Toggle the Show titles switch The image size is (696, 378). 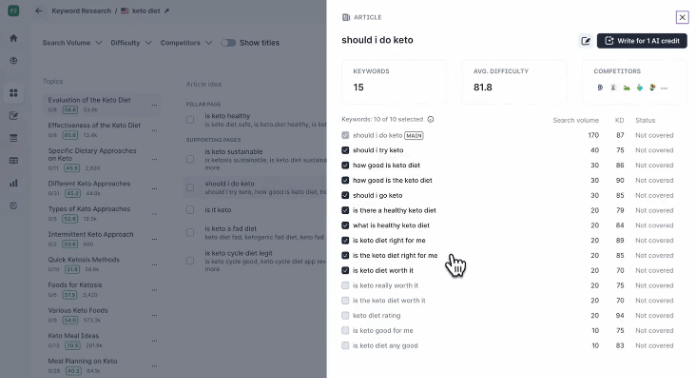(x=228, y=43)
